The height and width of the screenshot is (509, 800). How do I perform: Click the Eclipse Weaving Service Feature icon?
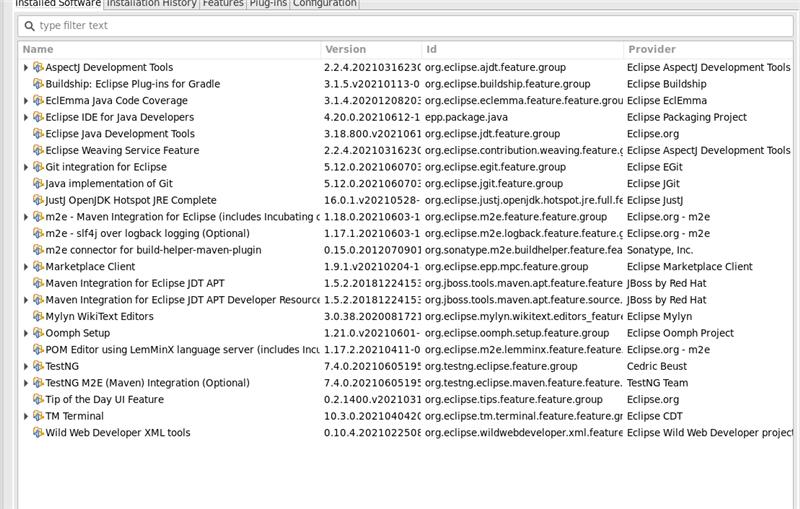point(38,150)
